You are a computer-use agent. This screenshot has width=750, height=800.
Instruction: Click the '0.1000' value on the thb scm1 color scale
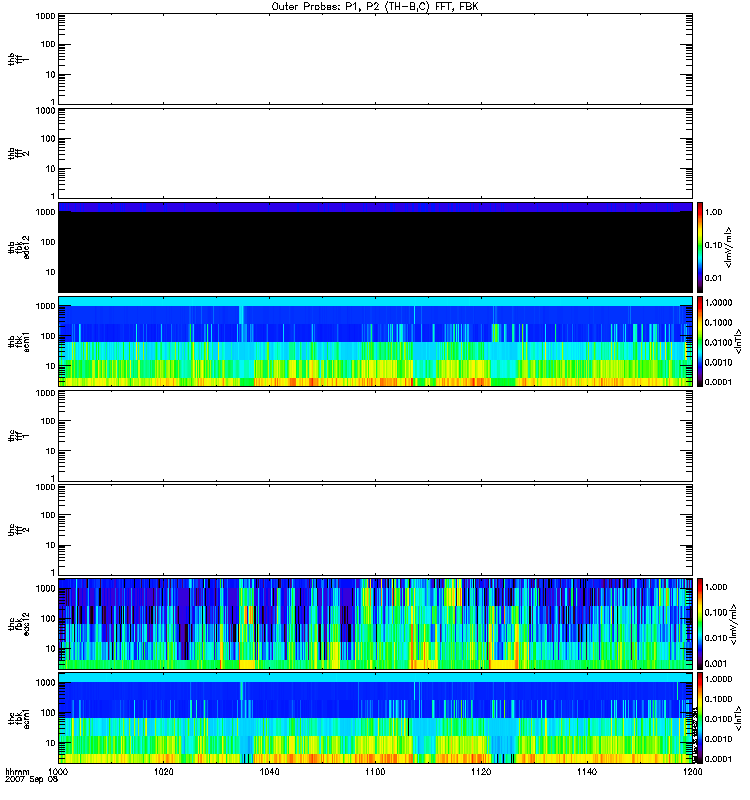718,322
